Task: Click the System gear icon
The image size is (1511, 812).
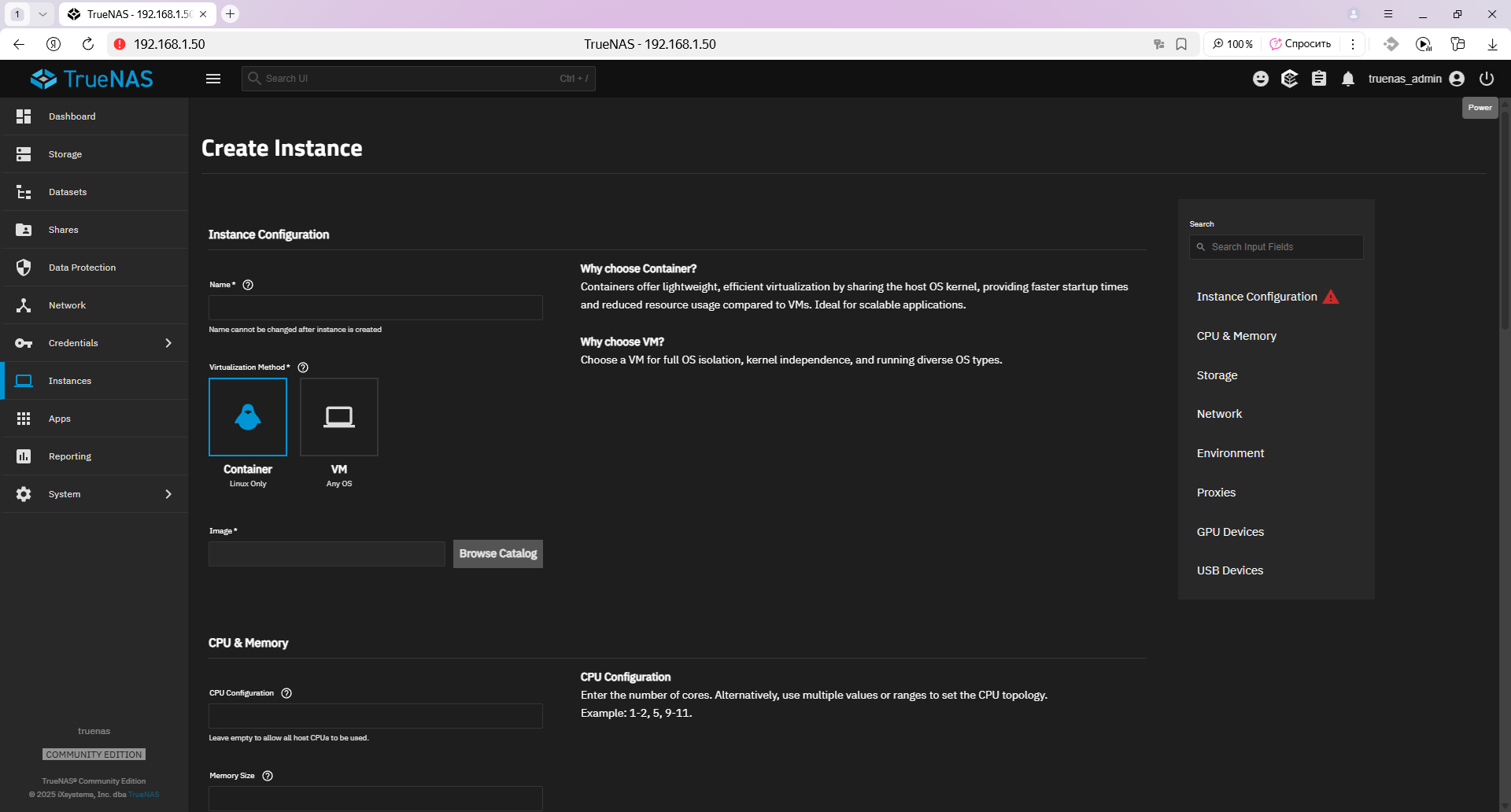Action: (x=24, y=494)
